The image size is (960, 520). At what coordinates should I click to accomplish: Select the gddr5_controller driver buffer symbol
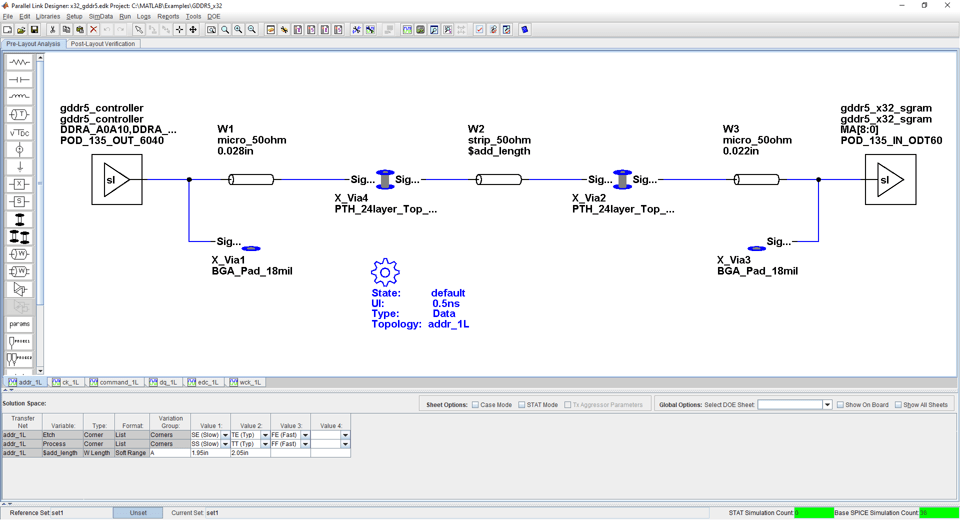(116, 180)
